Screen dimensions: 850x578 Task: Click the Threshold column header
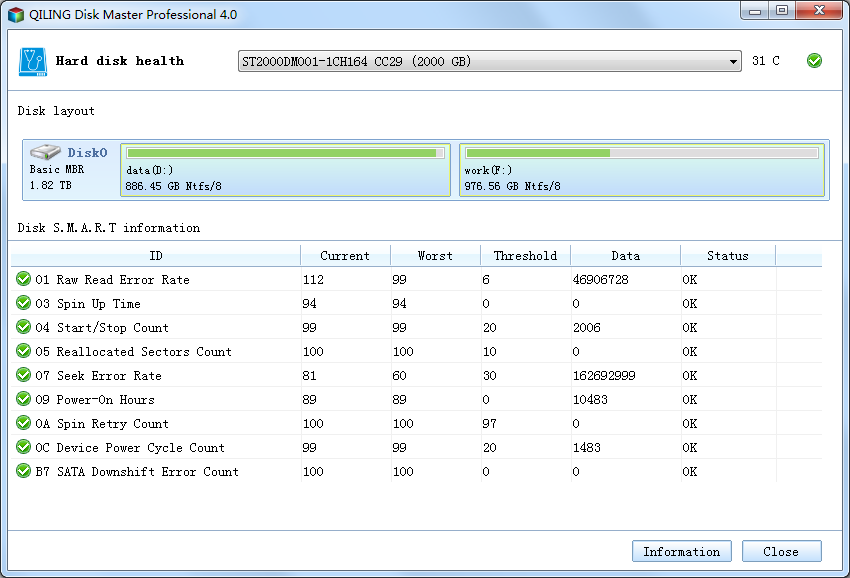pyautogui.click(x=525, y=255)
